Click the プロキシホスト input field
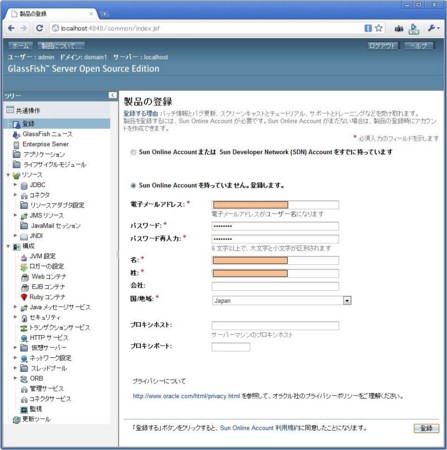 click(275, 326)
